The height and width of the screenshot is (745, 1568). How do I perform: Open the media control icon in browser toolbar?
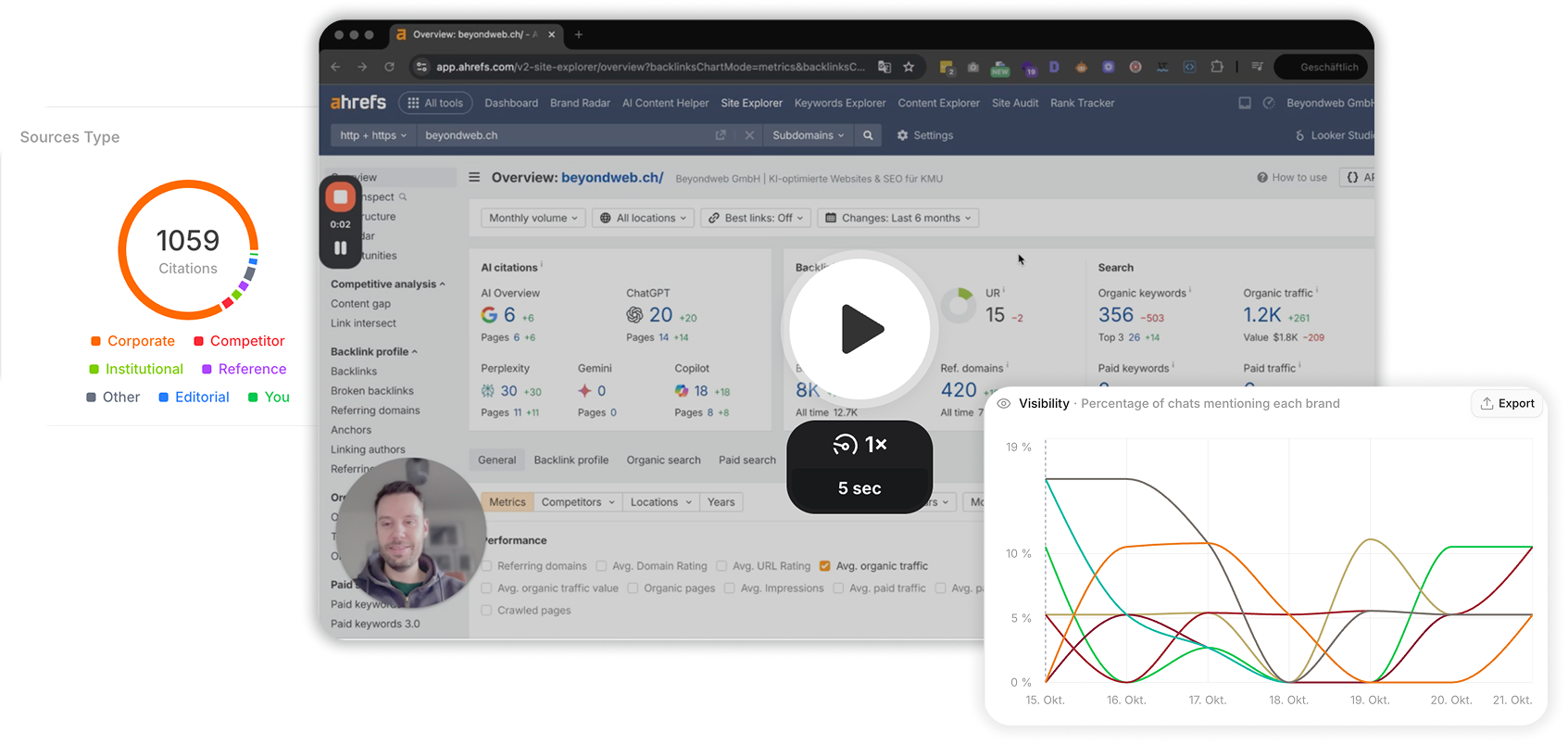[x=1257, y=67]
